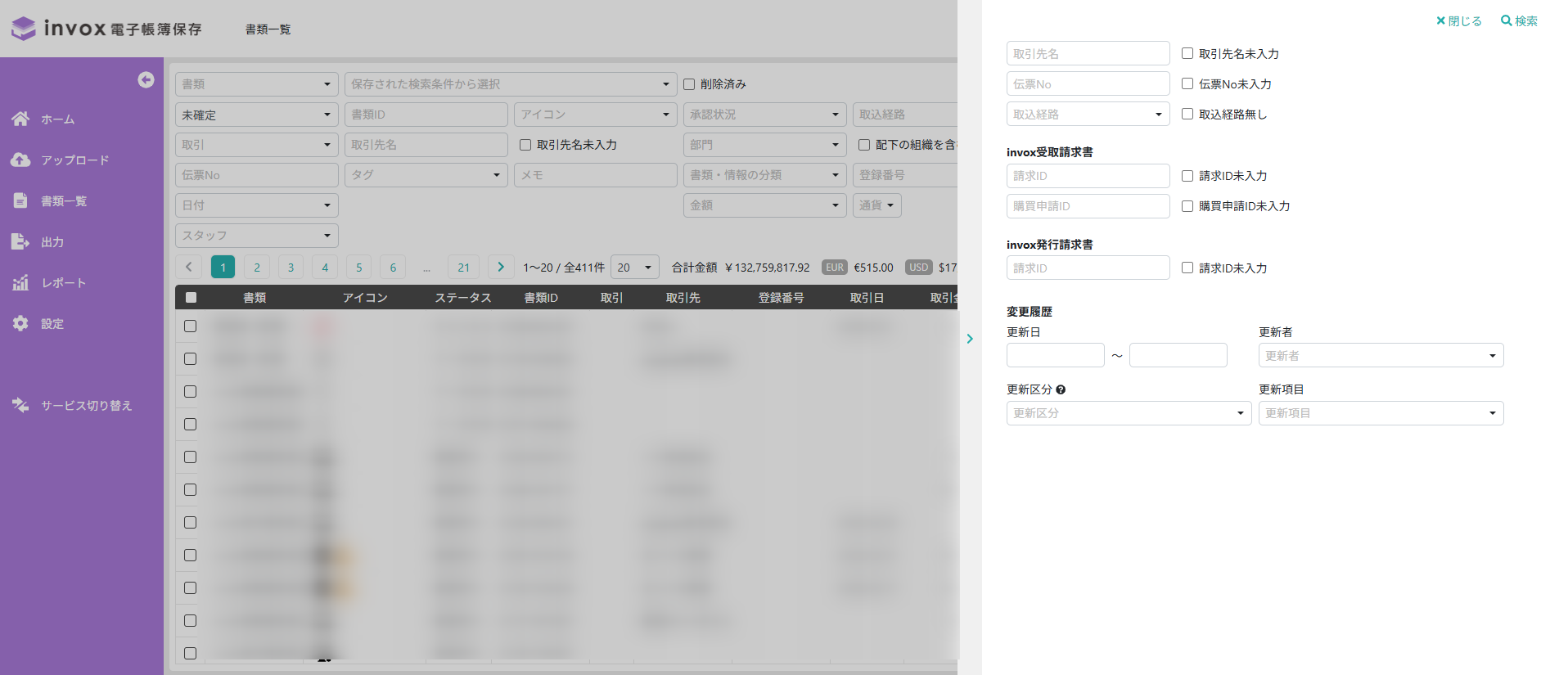Click the document list icon in sidebar

click(20, 200)
